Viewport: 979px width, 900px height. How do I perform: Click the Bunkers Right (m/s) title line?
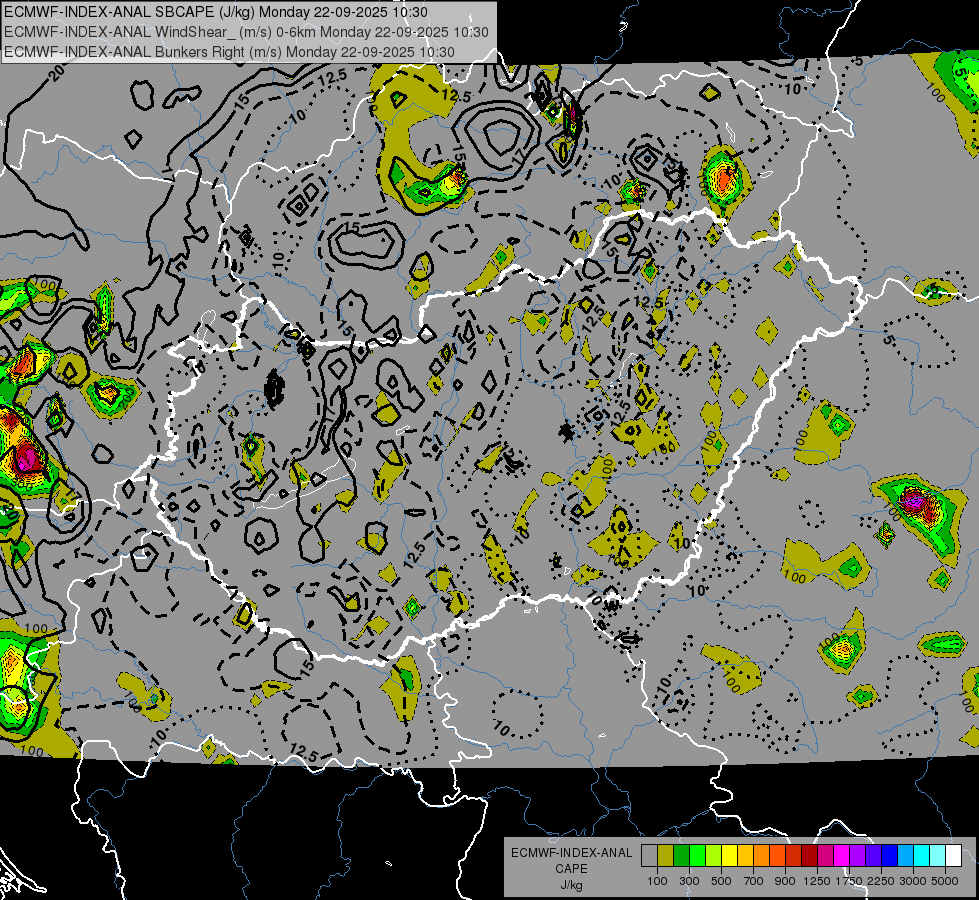(243, 50)
